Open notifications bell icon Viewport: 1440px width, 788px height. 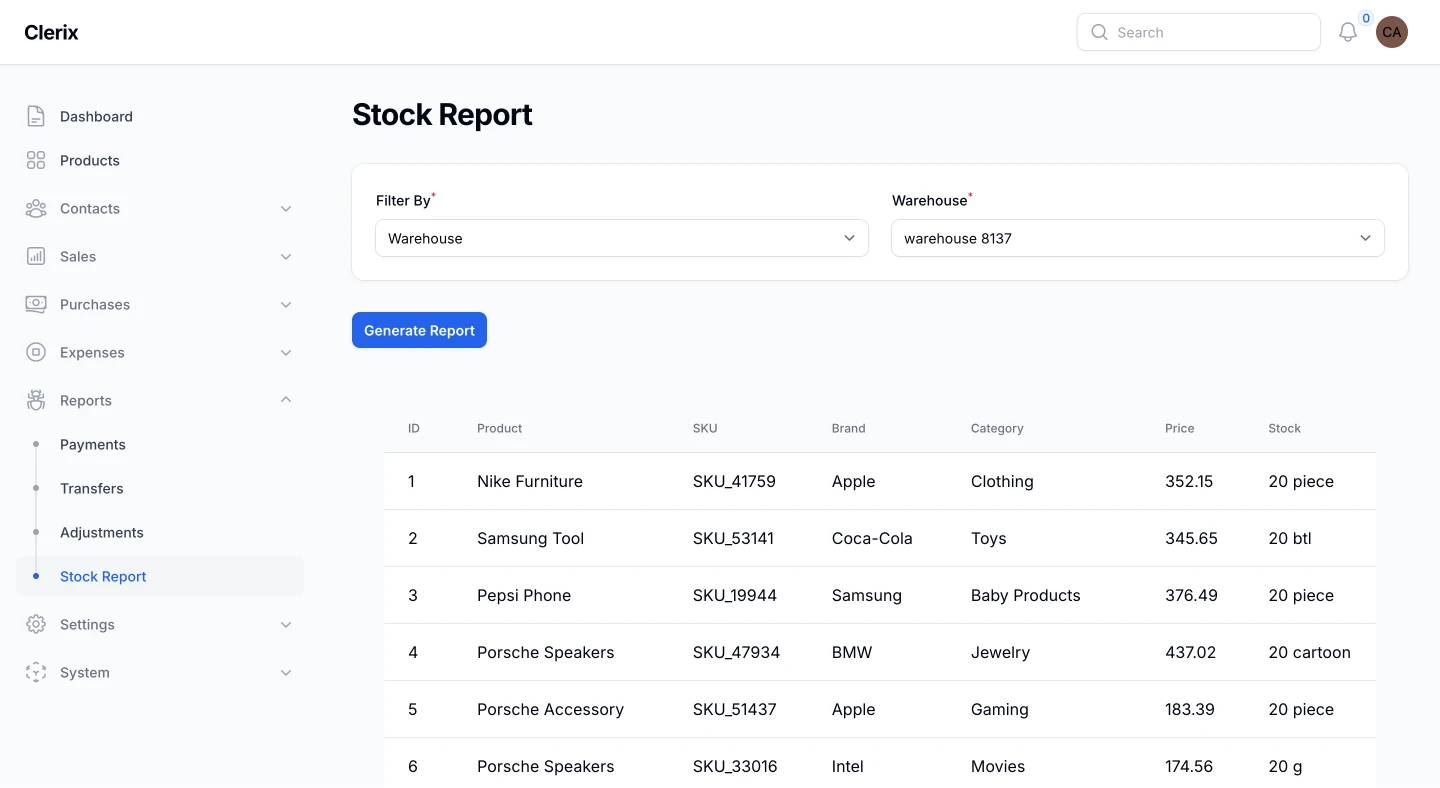tap(1348, 32)
